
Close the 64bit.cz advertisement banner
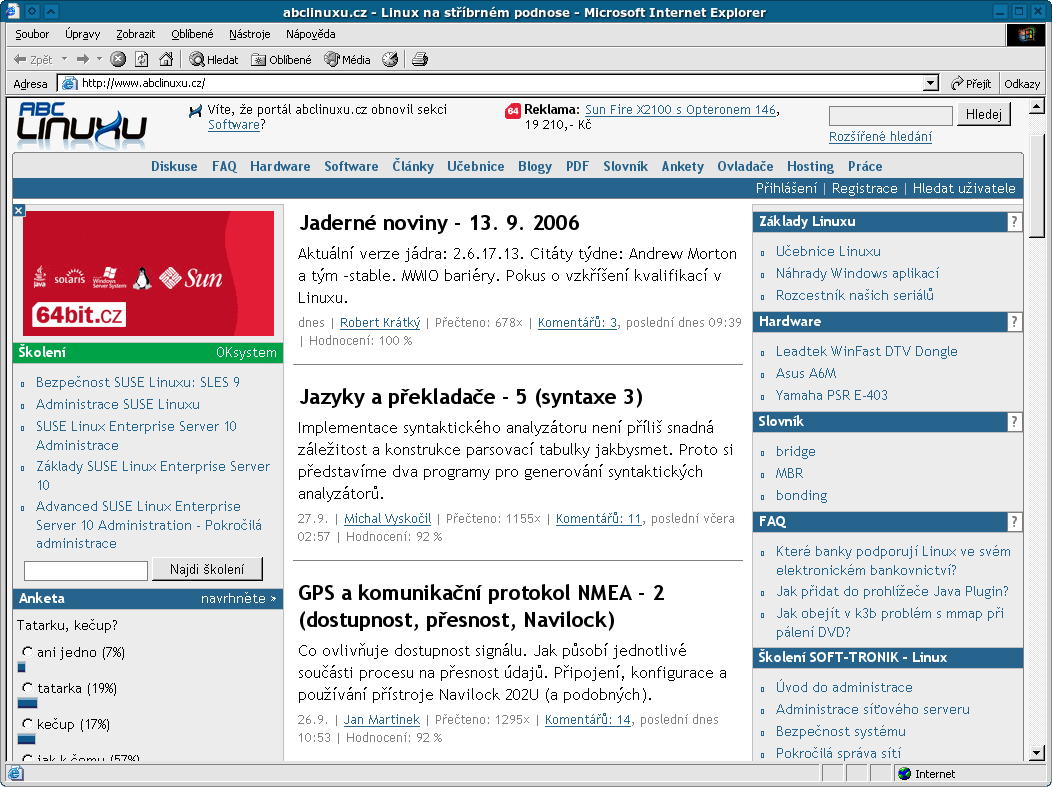(18, 210)
